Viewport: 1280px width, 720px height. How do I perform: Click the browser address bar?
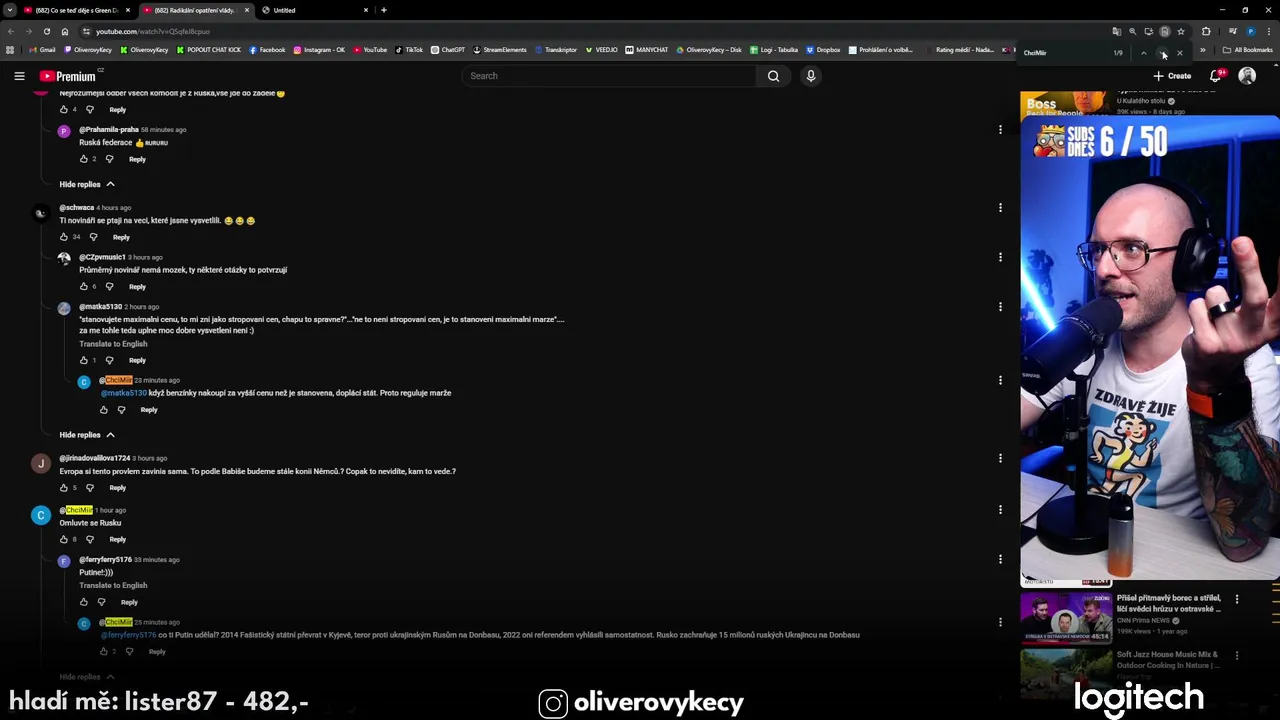point(590,31)
